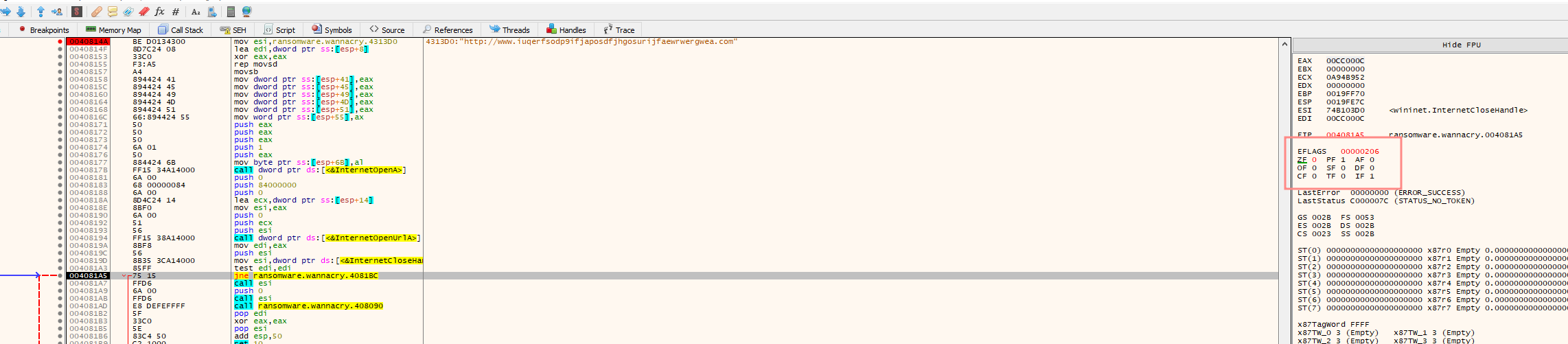Click the hash (#) labels icon
This screenshot has width=1568, height=344.
[176, 12]
